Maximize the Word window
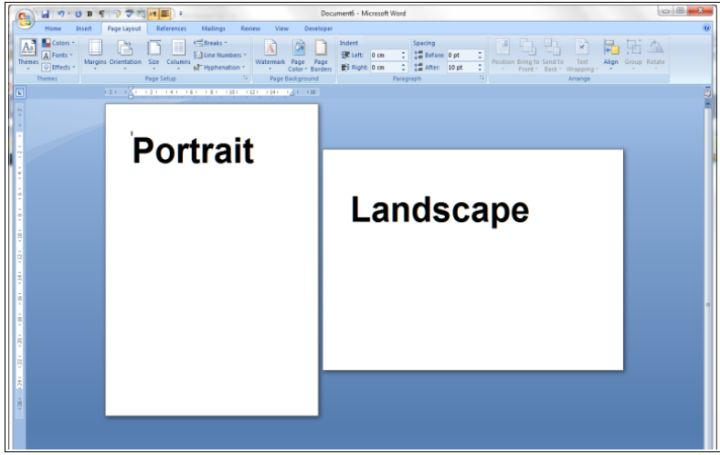Viewport: 720px width, 455px height. (x=681, y=11)
